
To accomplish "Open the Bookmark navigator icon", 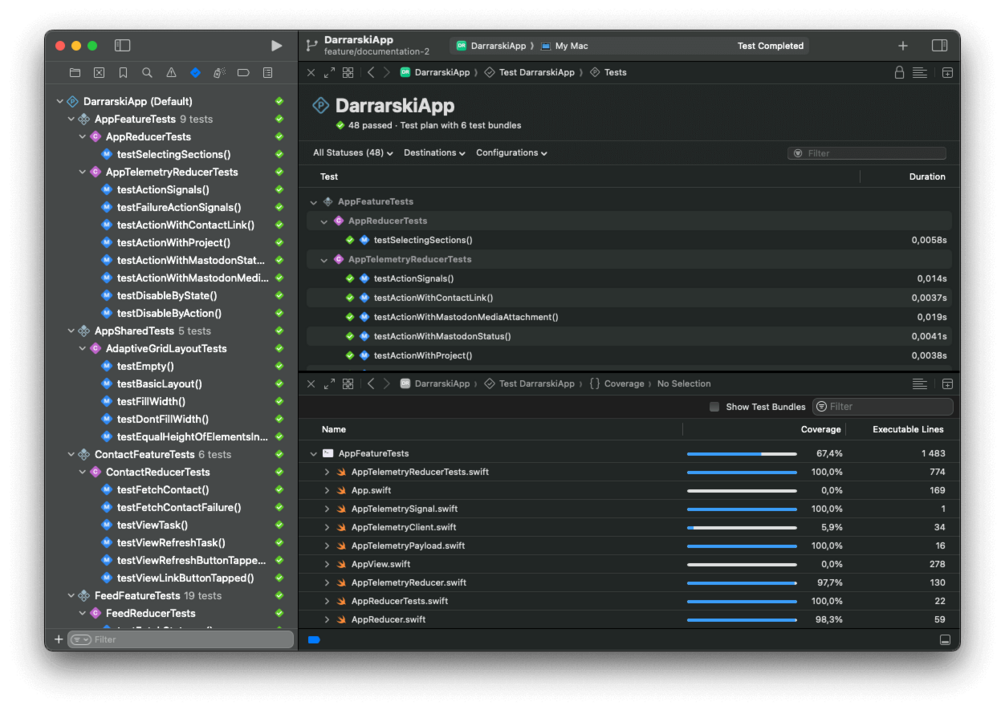I will click(123, 72).
